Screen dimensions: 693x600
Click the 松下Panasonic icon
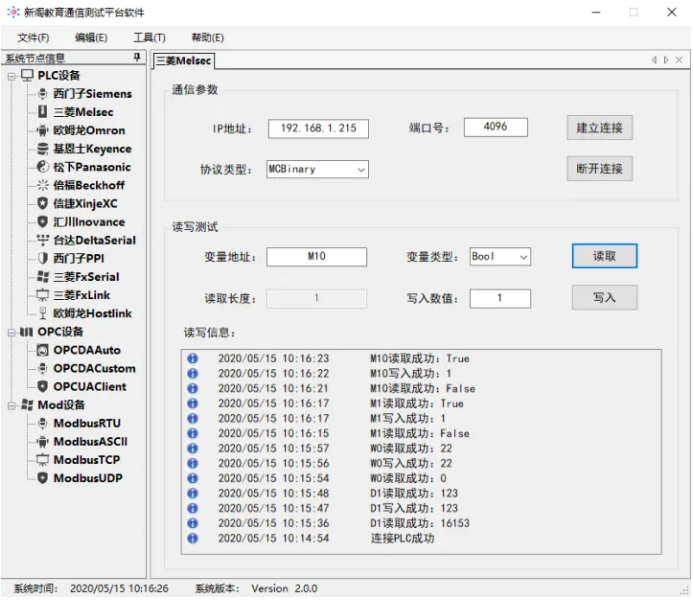(42, 167)
